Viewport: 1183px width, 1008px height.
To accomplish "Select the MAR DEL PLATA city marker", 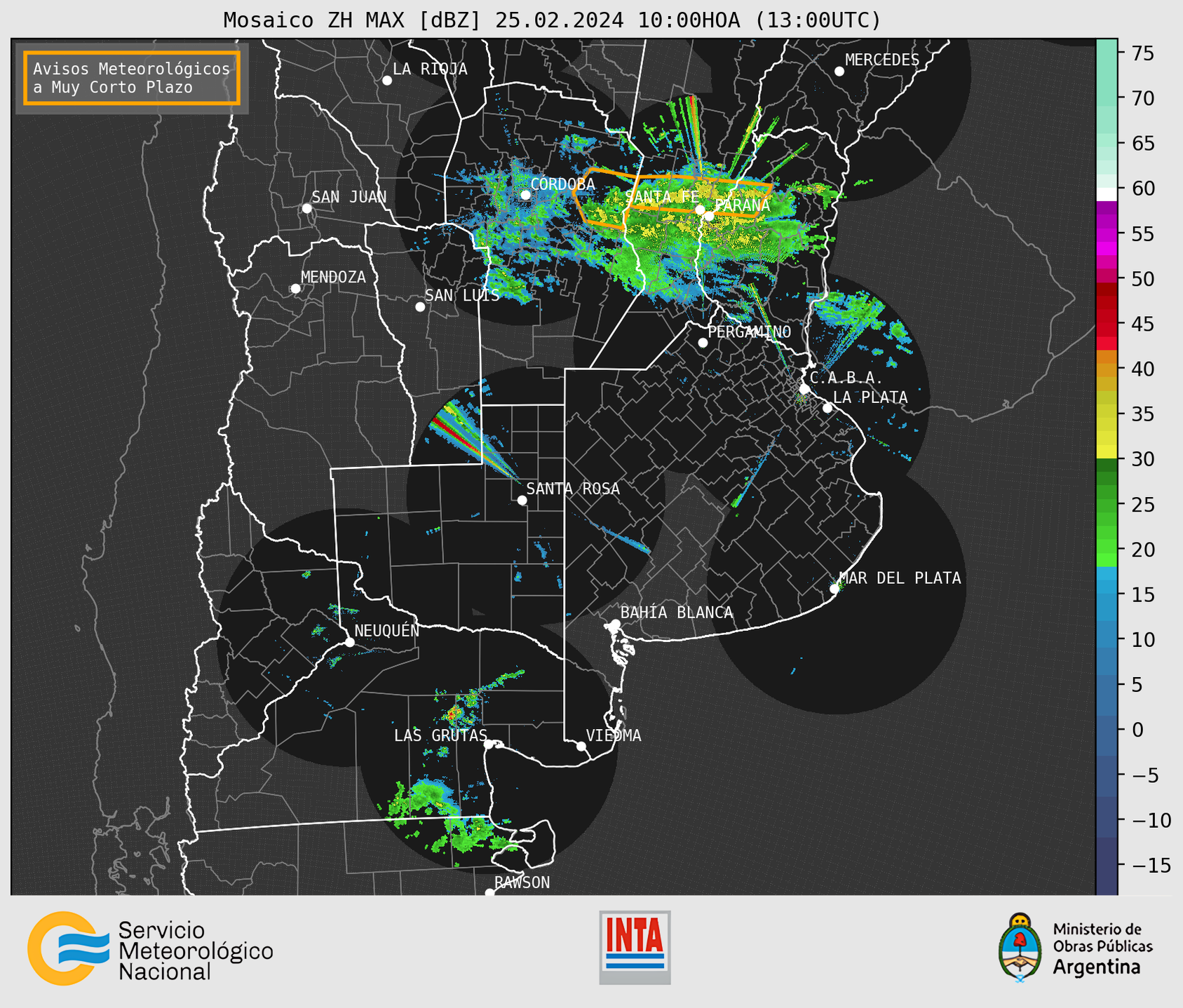I will [x=834, y=589].
